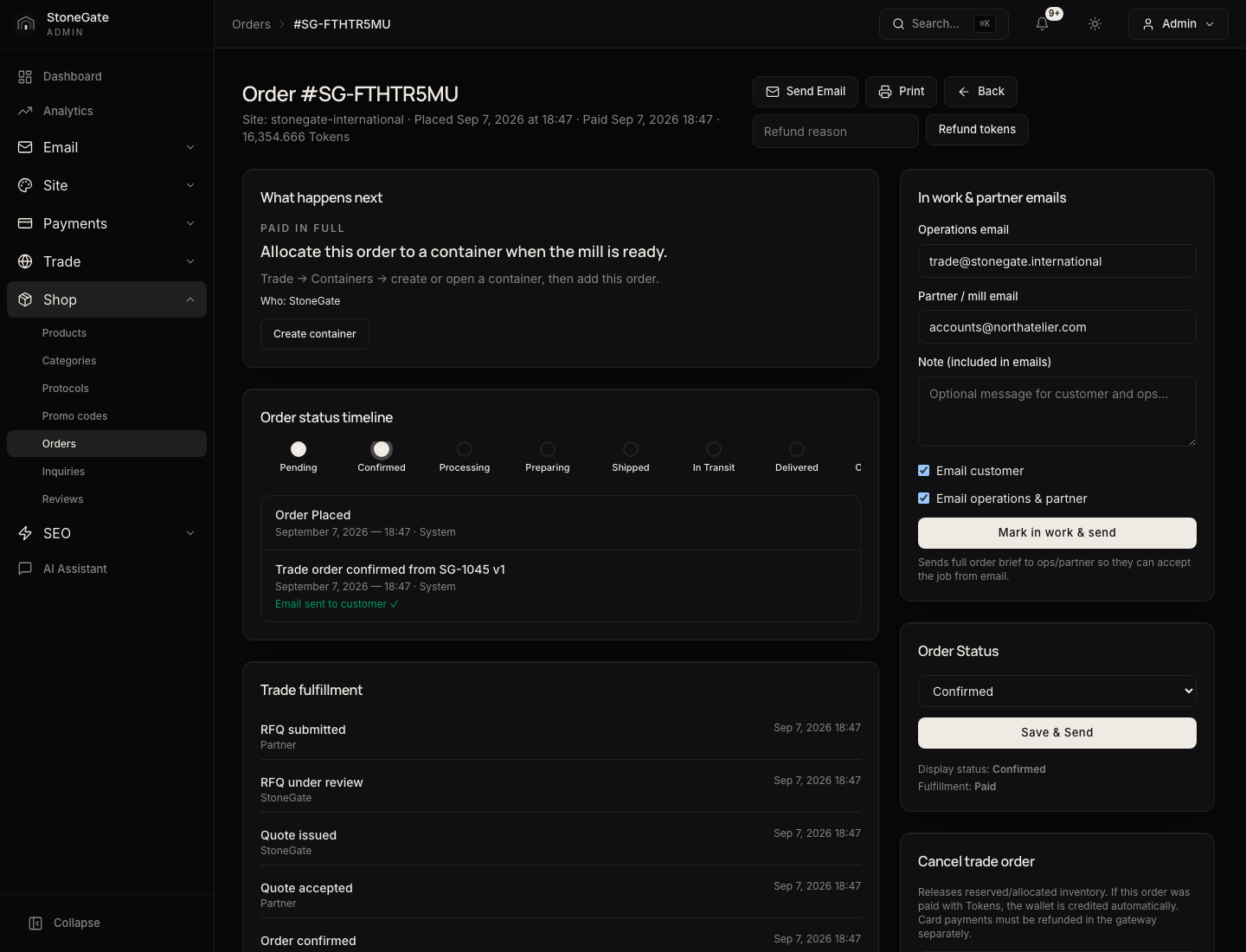Viewport: 1246px width, 952px height.
Task: Collapse the Shop menu chevron
Action: click(x=190, y=299)
